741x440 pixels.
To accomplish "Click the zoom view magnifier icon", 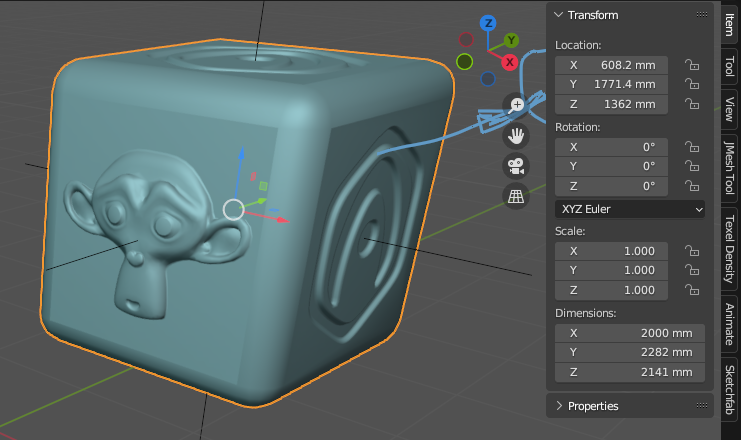I will pos(516,105).
